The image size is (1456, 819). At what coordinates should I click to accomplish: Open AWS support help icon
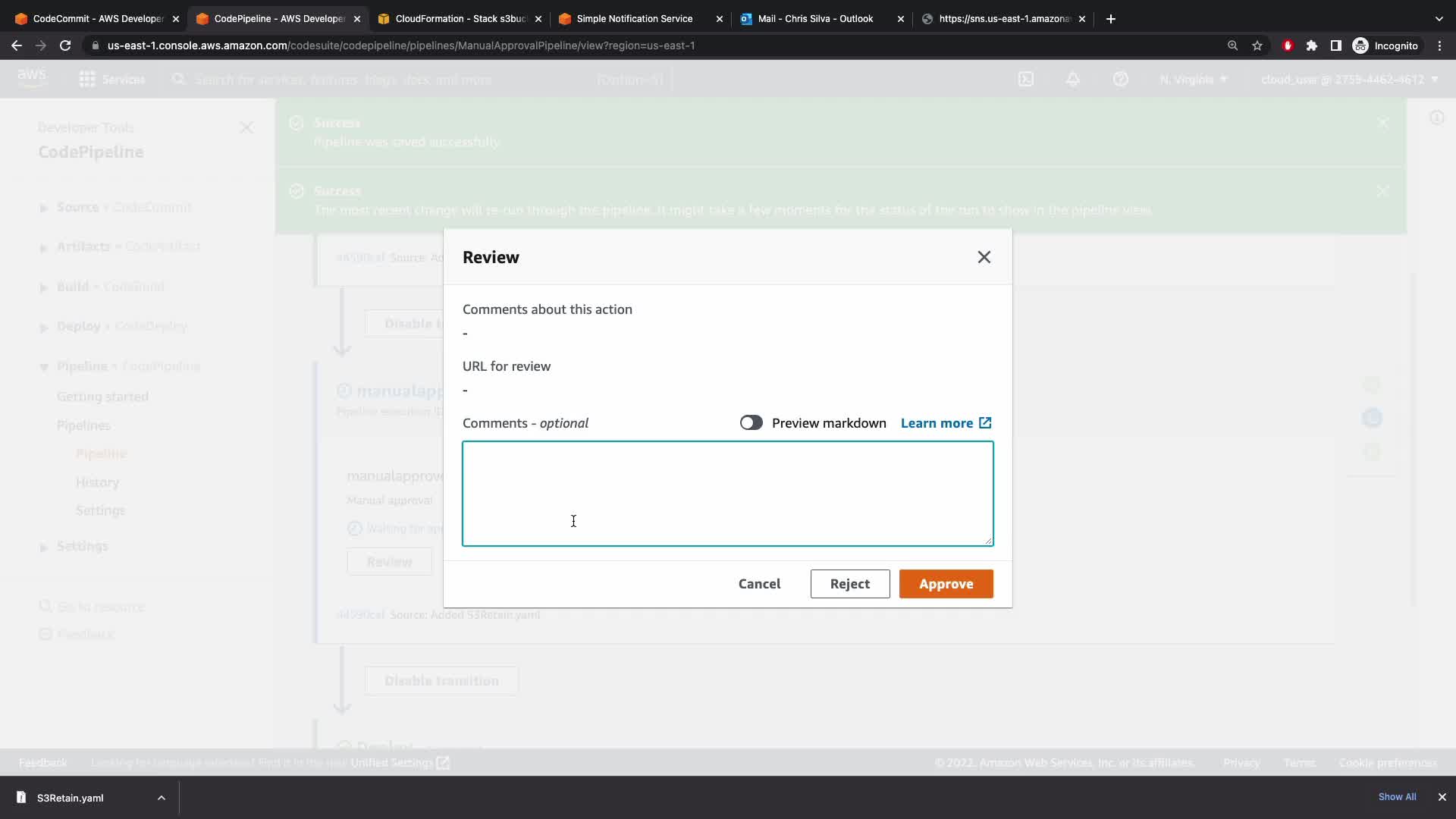point(1120,80)
